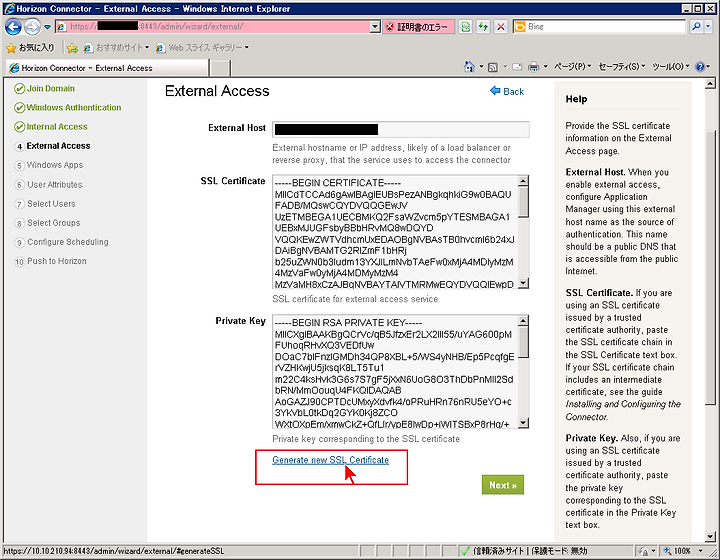Open a new blank tab
This screenshot has height=560, width=720.
[220, 68]
